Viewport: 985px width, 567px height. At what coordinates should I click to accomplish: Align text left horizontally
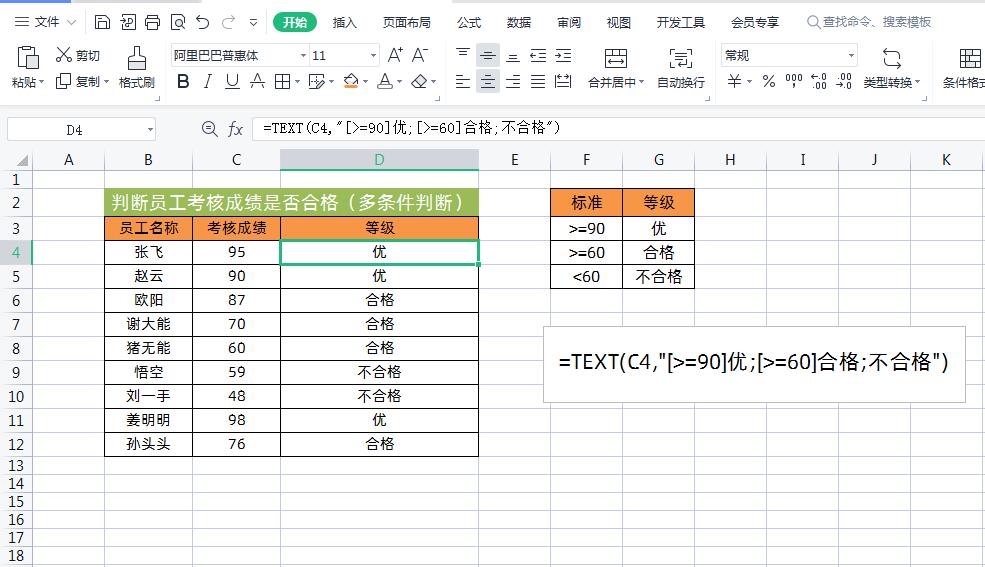point(462,81)
